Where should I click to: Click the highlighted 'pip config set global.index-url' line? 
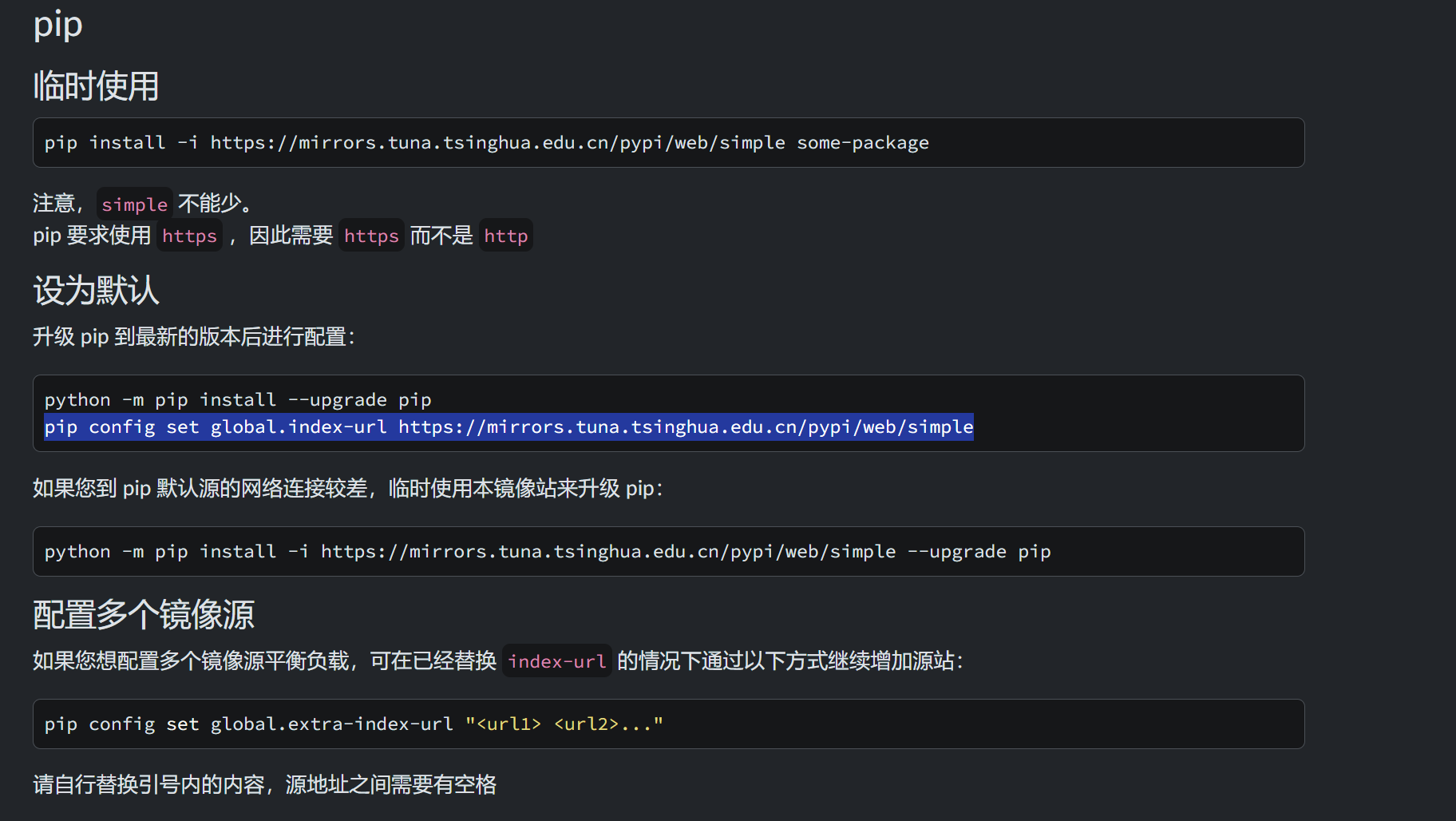click(x=508, y=427)
